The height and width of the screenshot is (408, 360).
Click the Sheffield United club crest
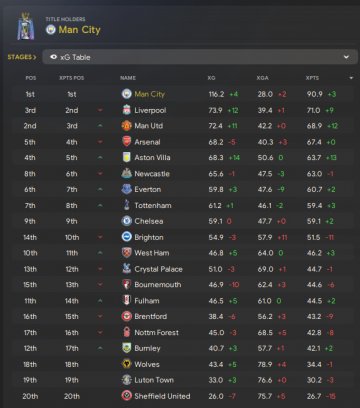pos(127,396)
